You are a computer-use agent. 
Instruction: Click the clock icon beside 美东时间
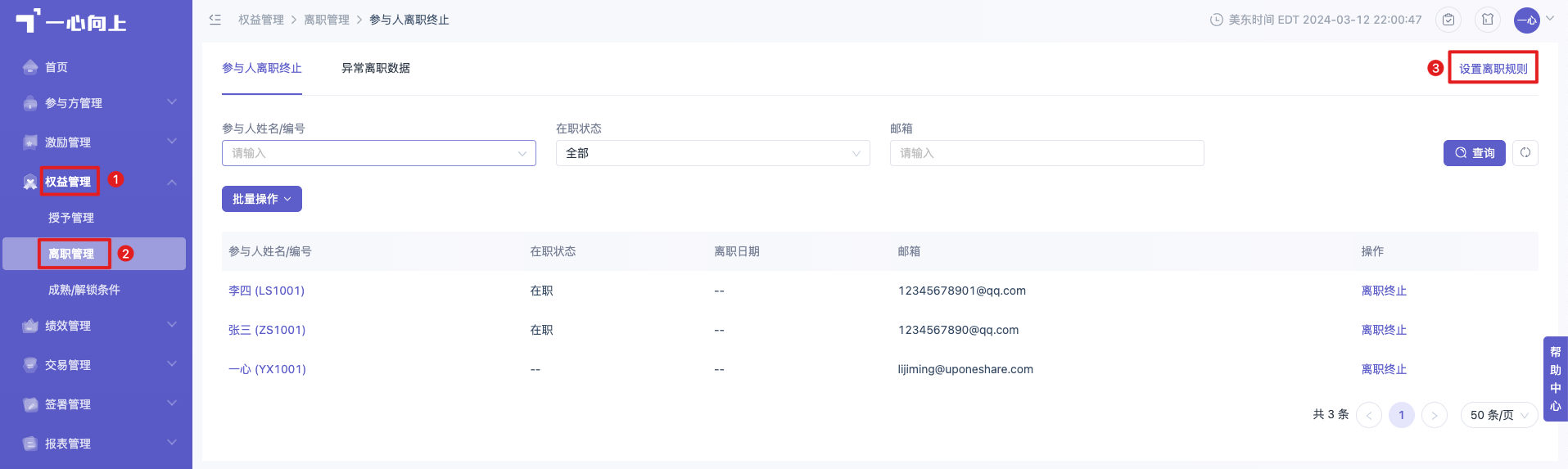(1217, 20)
